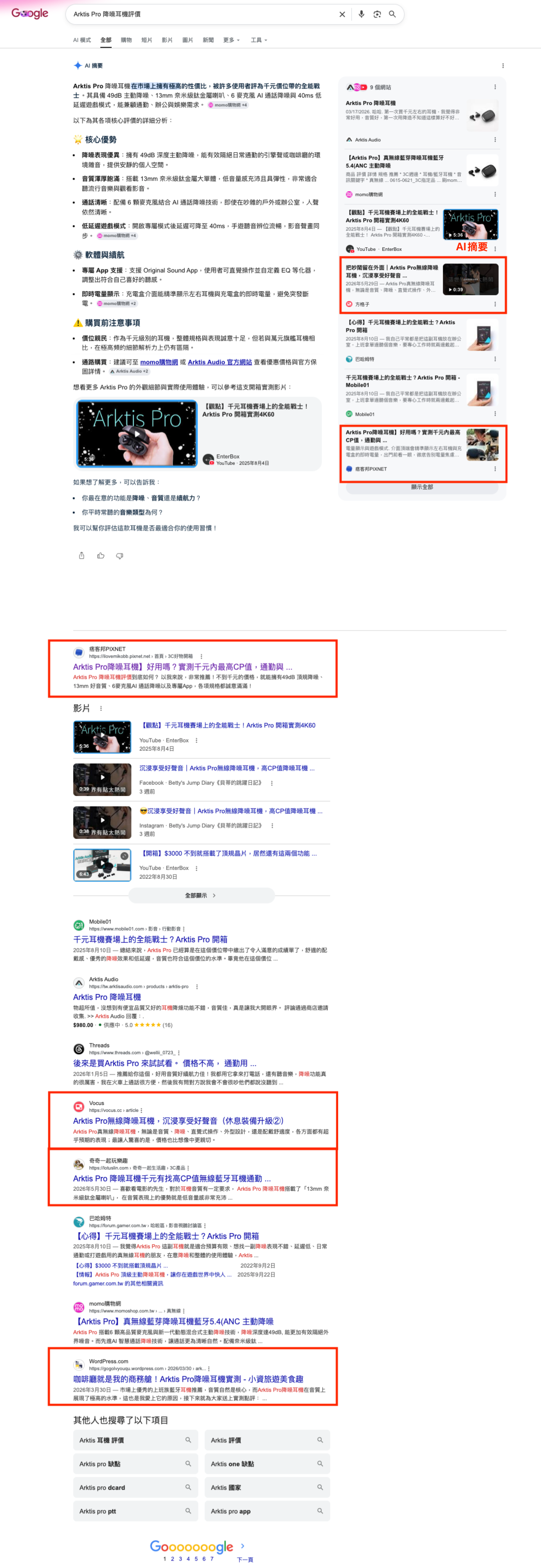Open the three-dot menu next to the 影片 heading

101,708
